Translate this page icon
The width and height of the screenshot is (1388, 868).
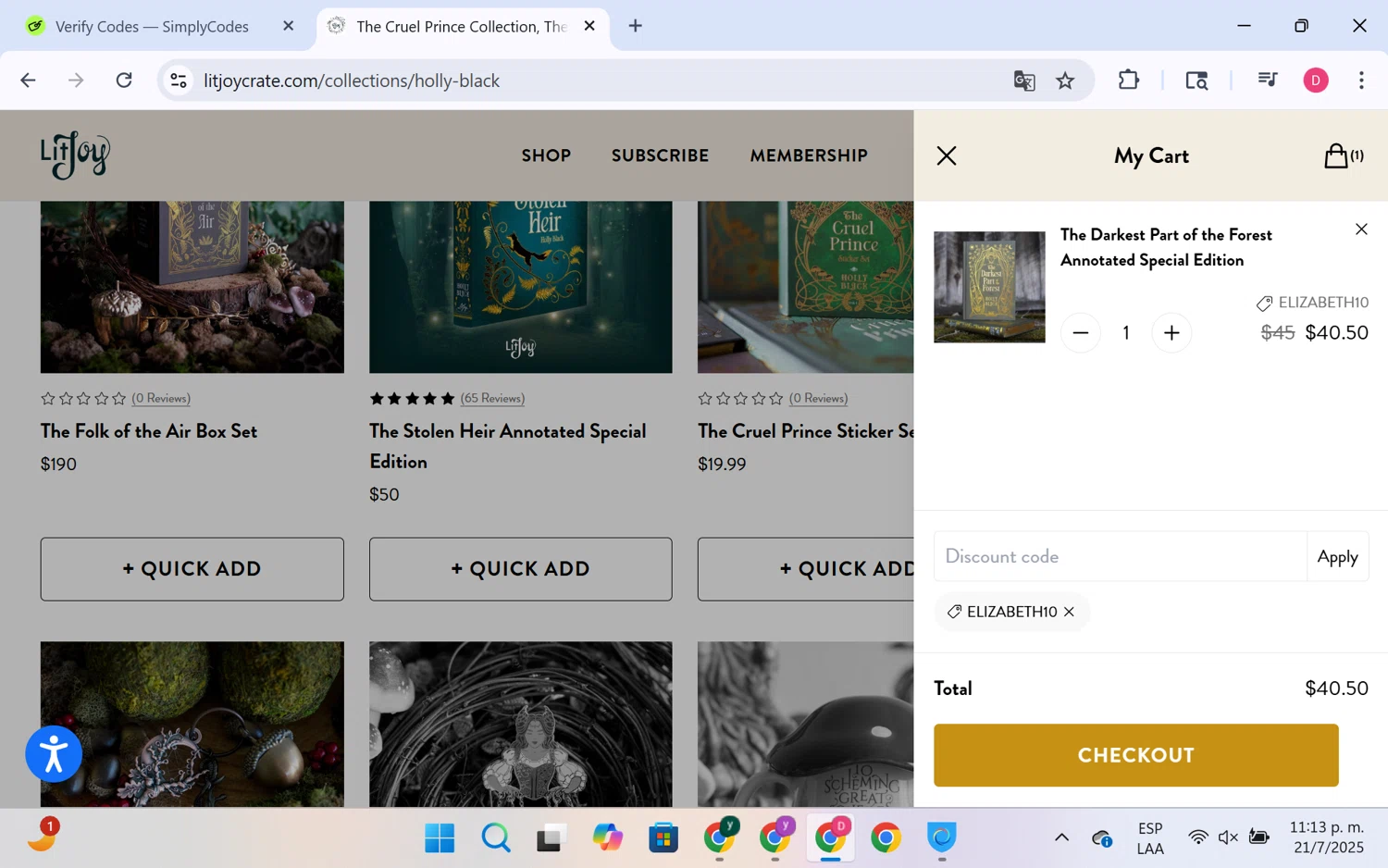pyautogui.click(x=1024, y=81)
